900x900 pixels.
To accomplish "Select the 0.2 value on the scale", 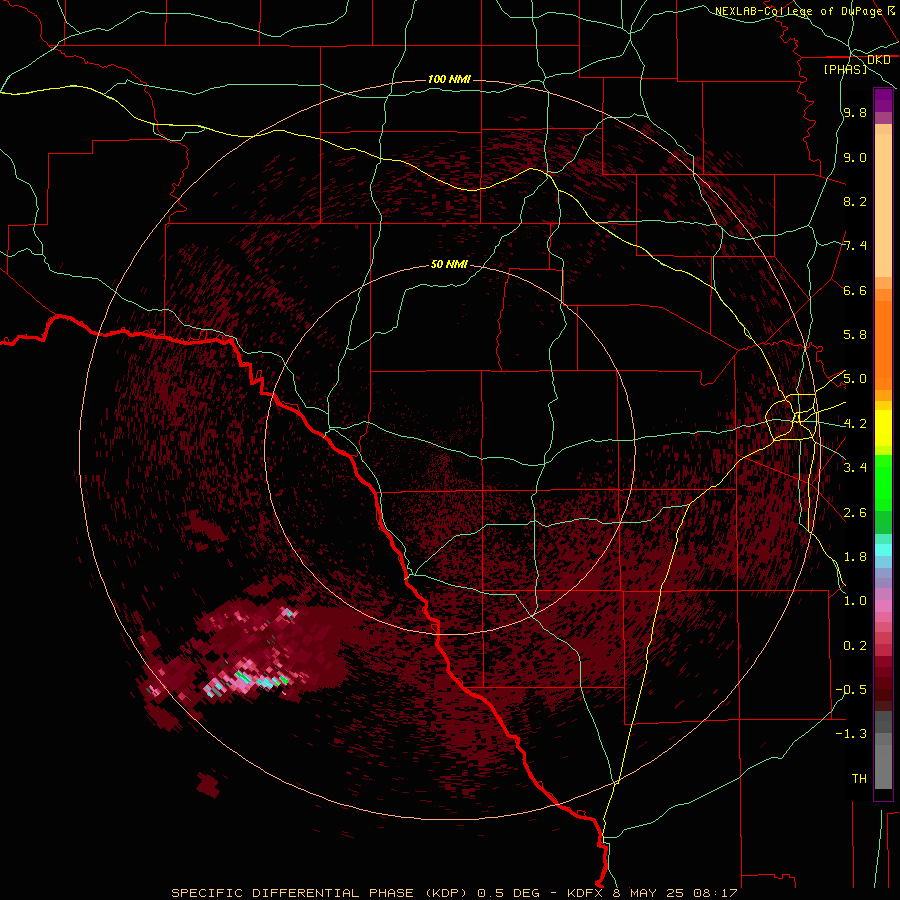I will (x=855, y=646).
